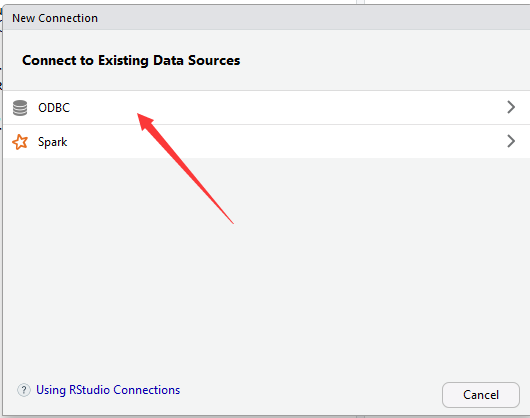Focus the New Connection title text
Image resolution: width=530 pixels, height=418 pixels.
pos(55,18)
